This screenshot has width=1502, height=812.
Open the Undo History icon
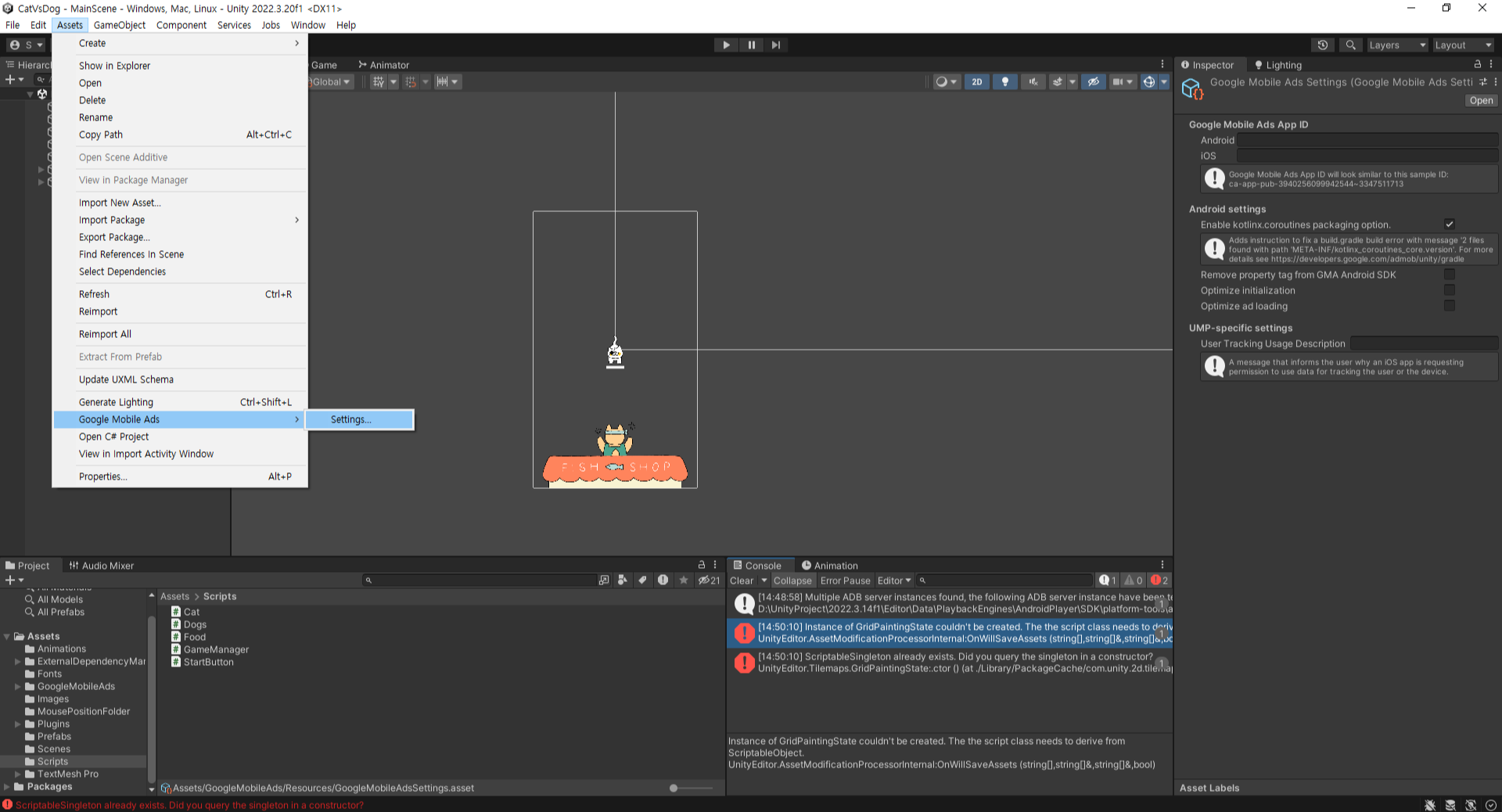point(1323,45)
